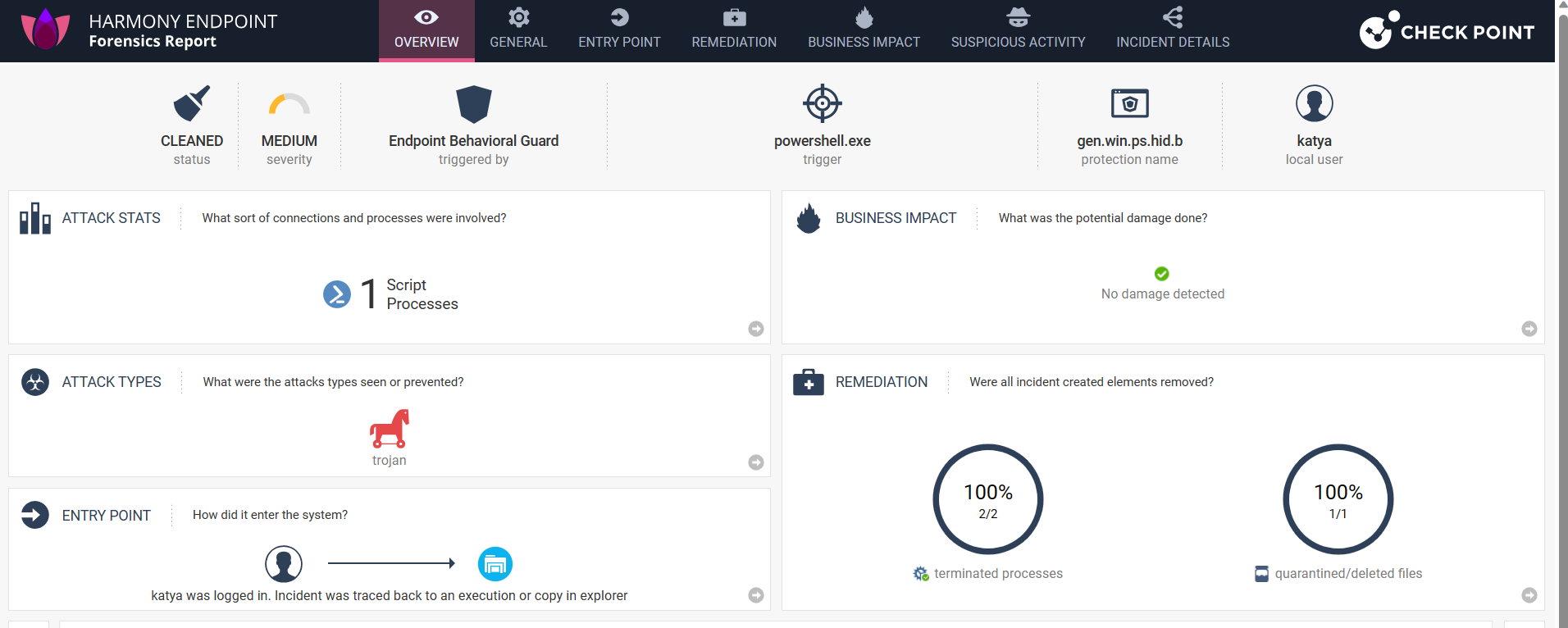Click the Check Point logo
Screen dimensions: 1568x628
pyautogui.click(x=1447, y=30)
